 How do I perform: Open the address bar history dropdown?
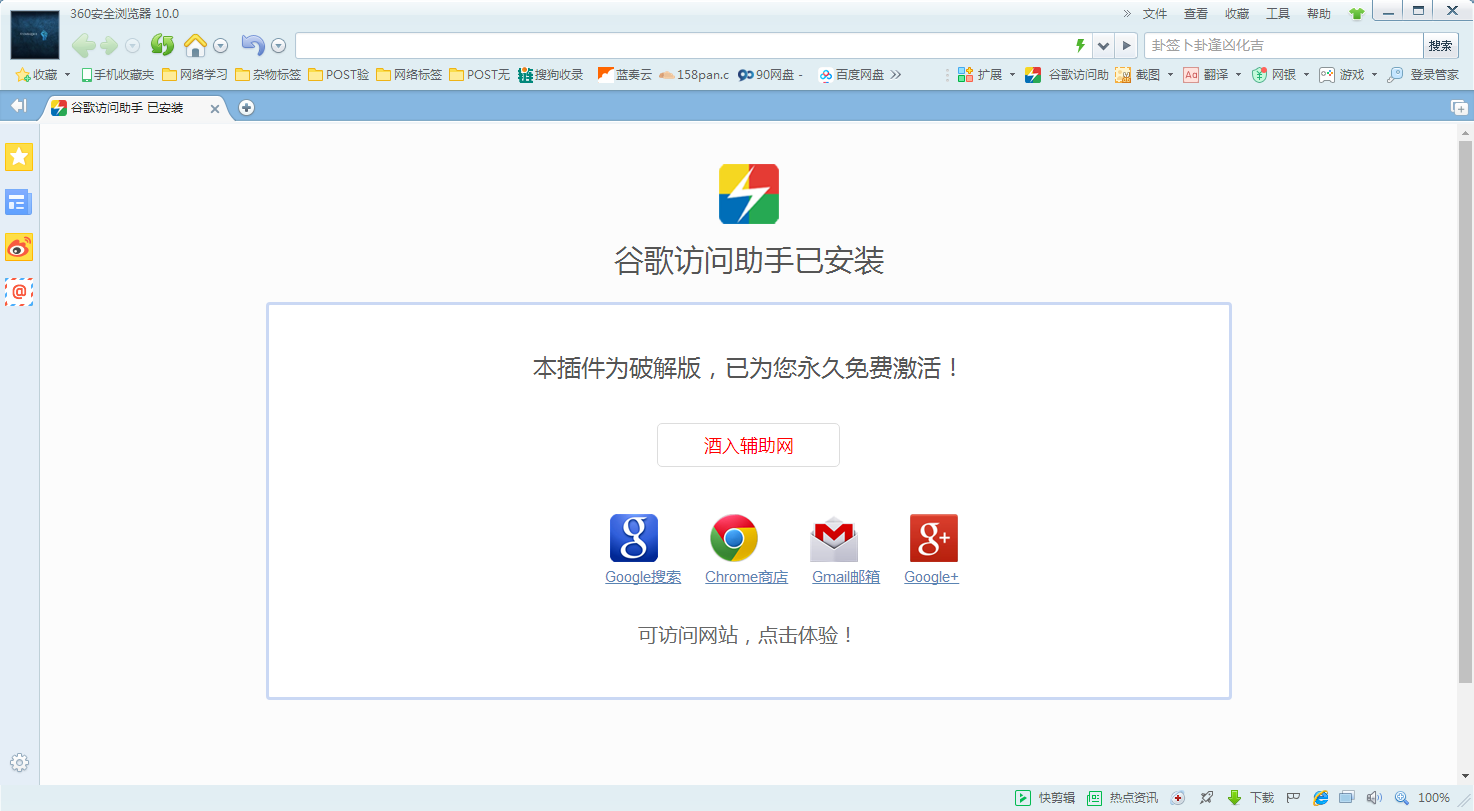(1103, 46)
